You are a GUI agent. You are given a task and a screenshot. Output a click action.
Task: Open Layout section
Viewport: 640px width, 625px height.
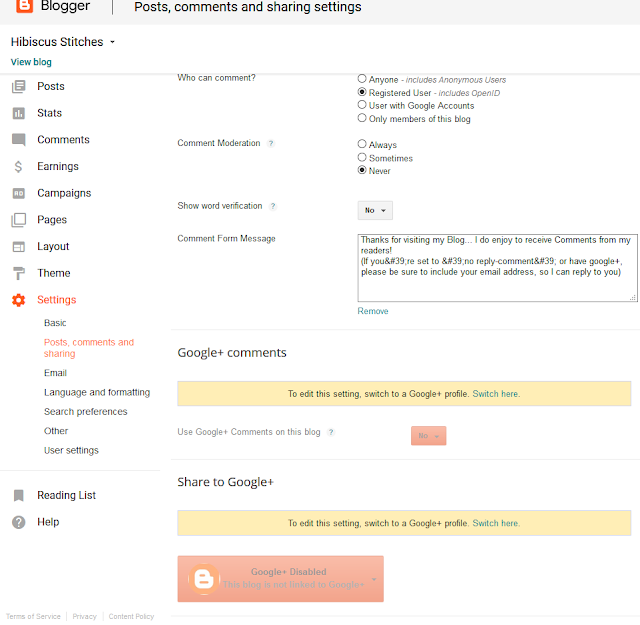pyautogui.click(x=53, y=247)
